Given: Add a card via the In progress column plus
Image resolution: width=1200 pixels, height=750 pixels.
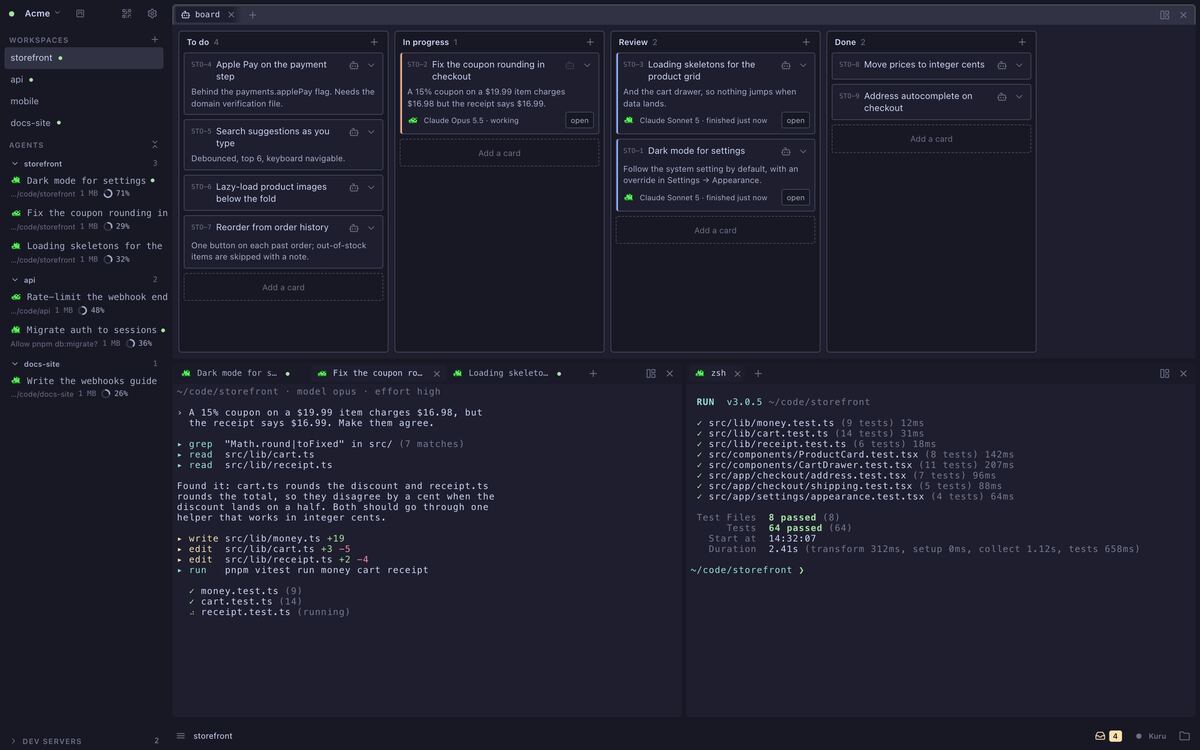Looking at the screenshot, I should pos(590,42).
